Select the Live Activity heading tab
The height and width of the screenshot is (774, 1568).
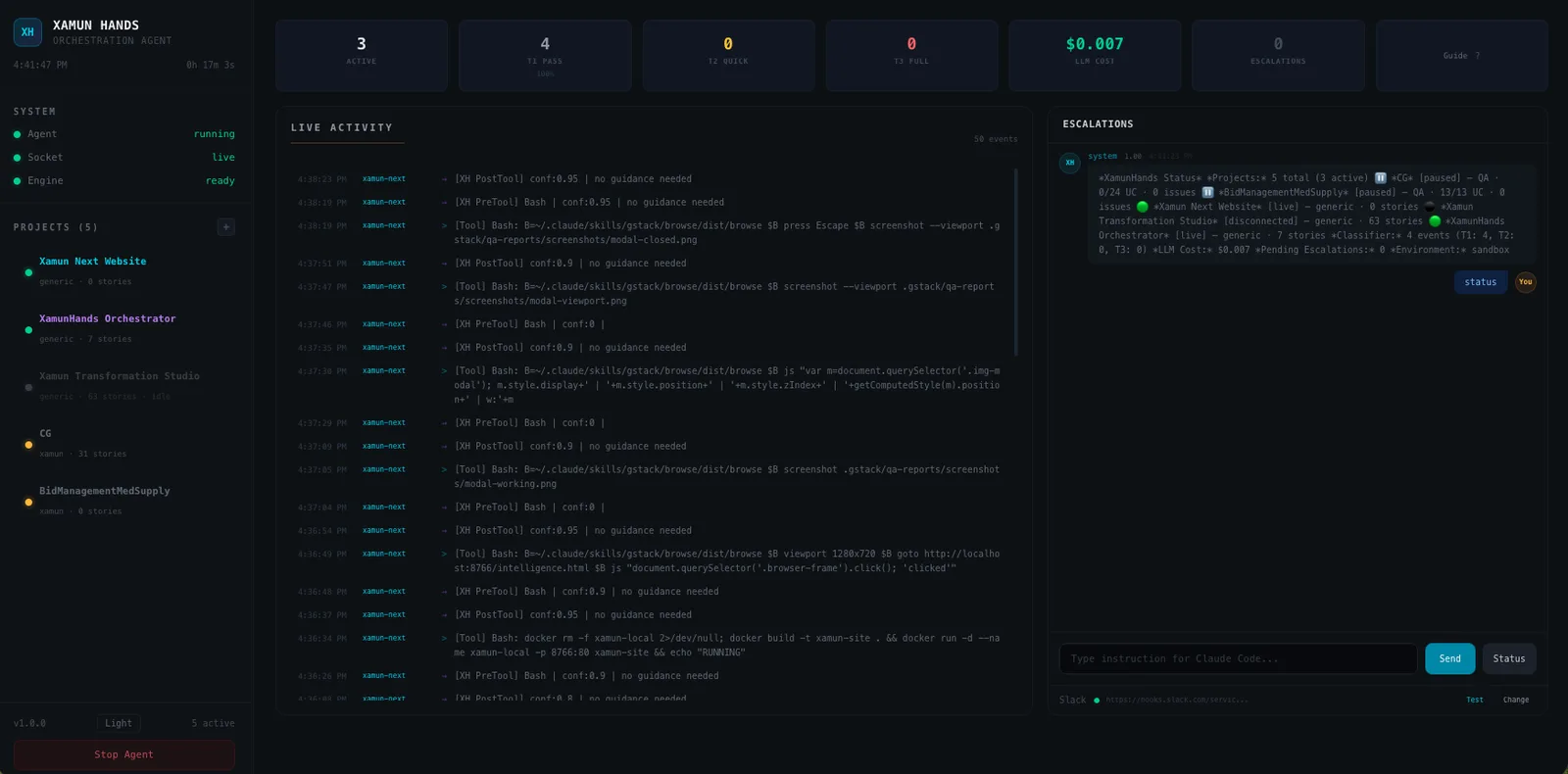[x=342, y=127]
